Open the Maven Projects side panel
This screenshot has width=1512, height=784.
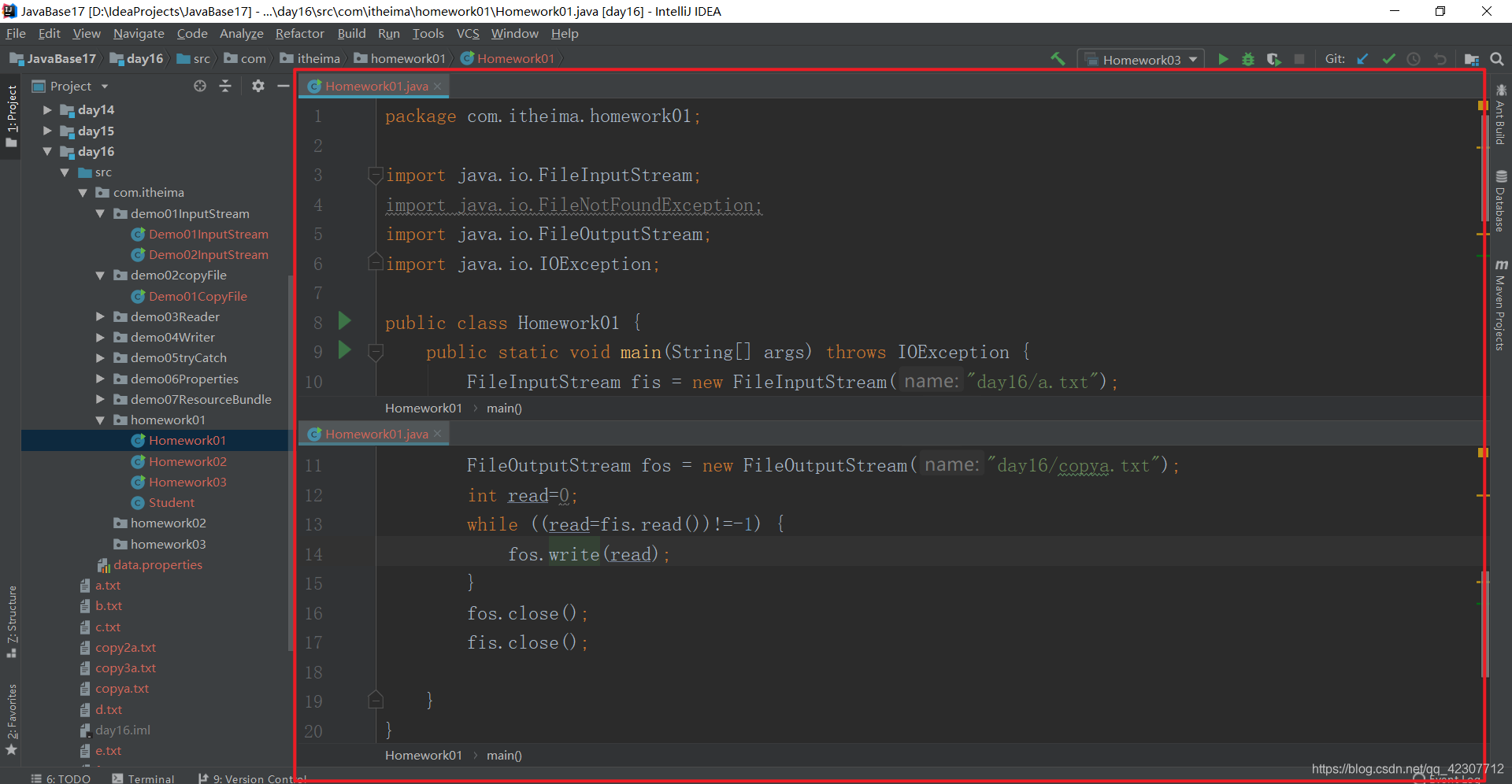click(x=1500, y=305)
